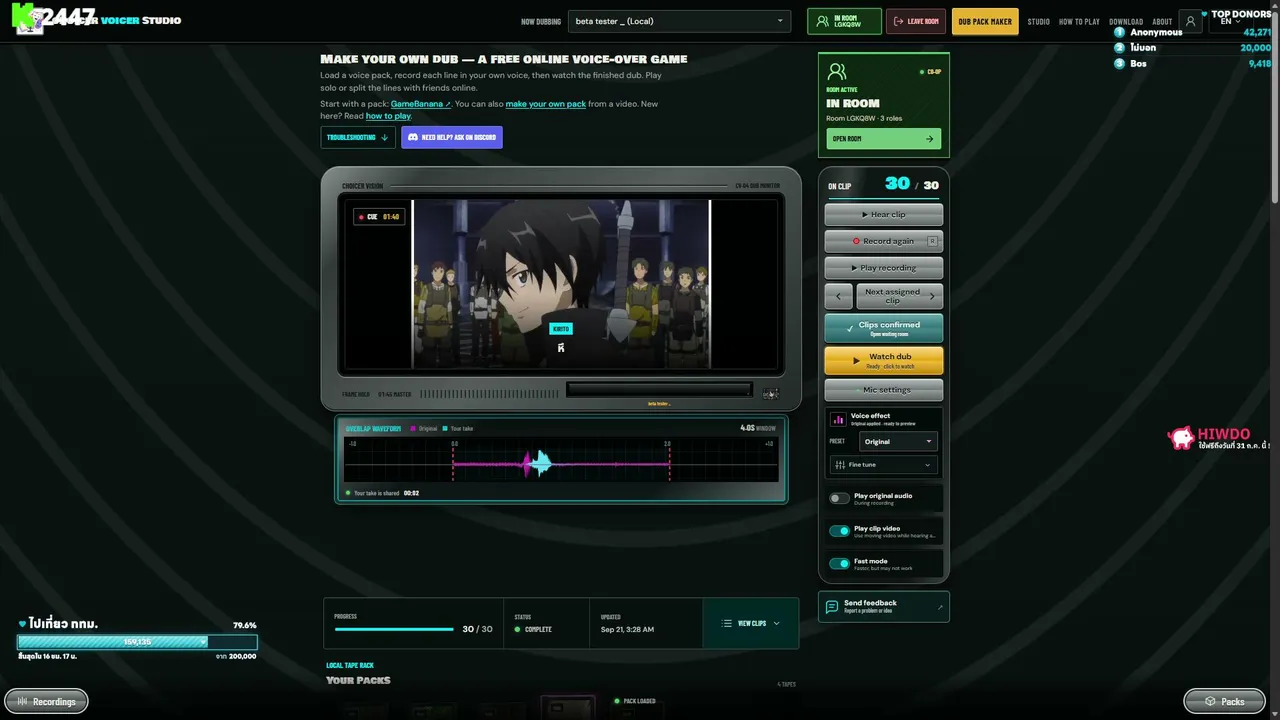Screen dimensions: 1280x720
Task: Open the How to Play page
Action: 1079,21
